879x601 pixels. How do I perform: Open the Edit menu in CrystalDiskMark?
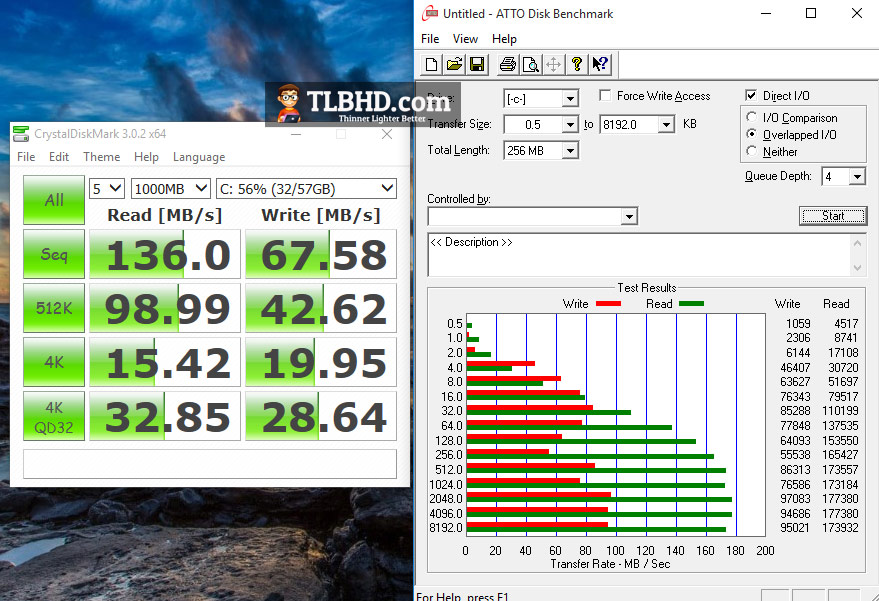[59, 157]
